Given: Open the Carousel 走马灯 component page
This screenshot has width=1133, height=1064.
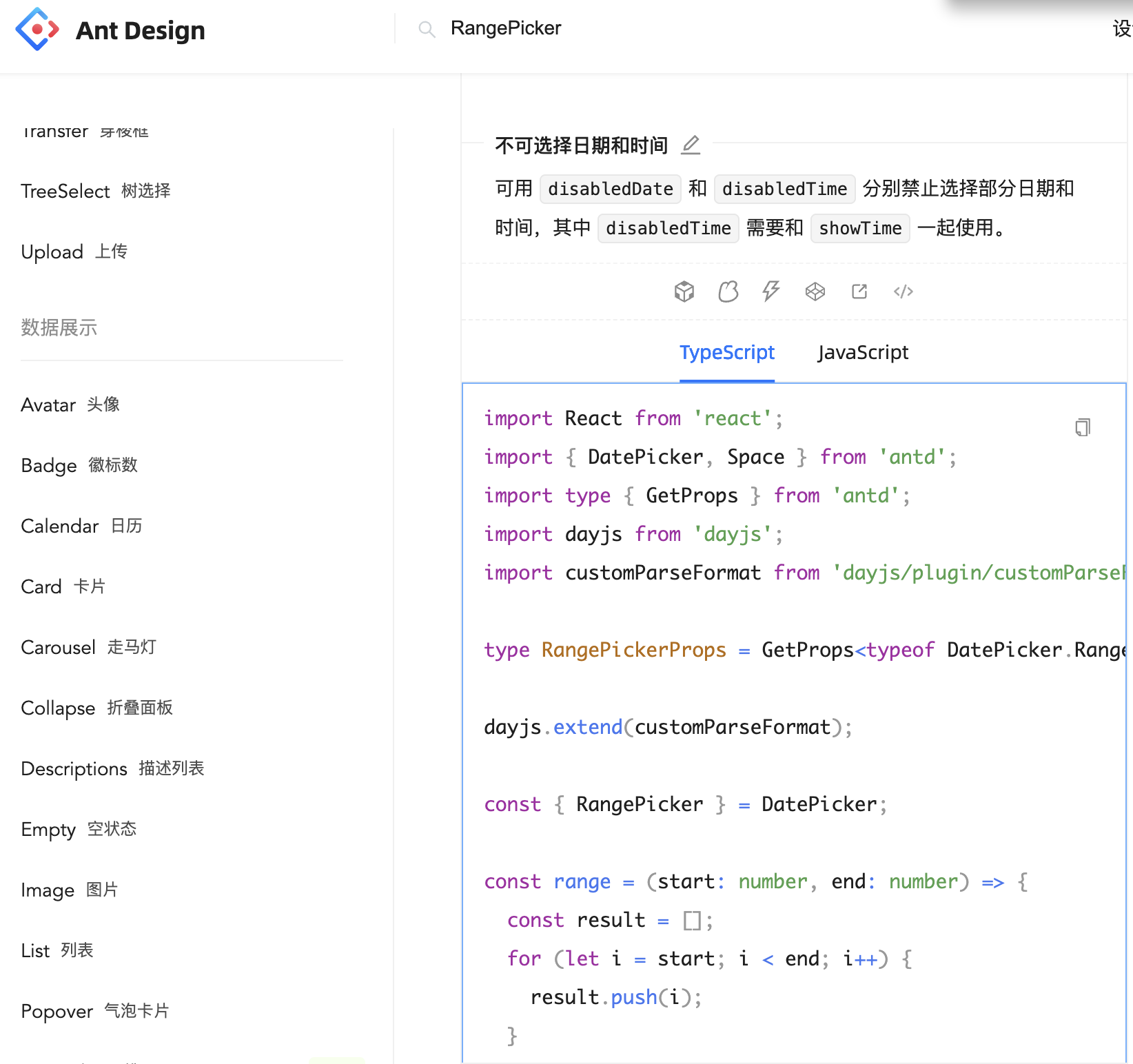Looking at the screenshot, I should pos(89,647).
